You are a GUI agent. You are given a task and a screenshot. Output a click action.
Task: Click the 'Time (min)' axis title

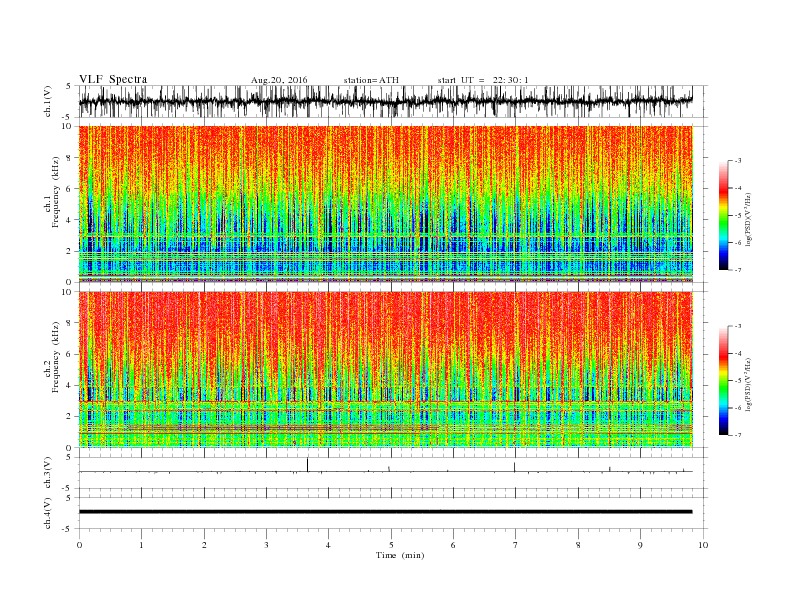(x=400, y=555)
